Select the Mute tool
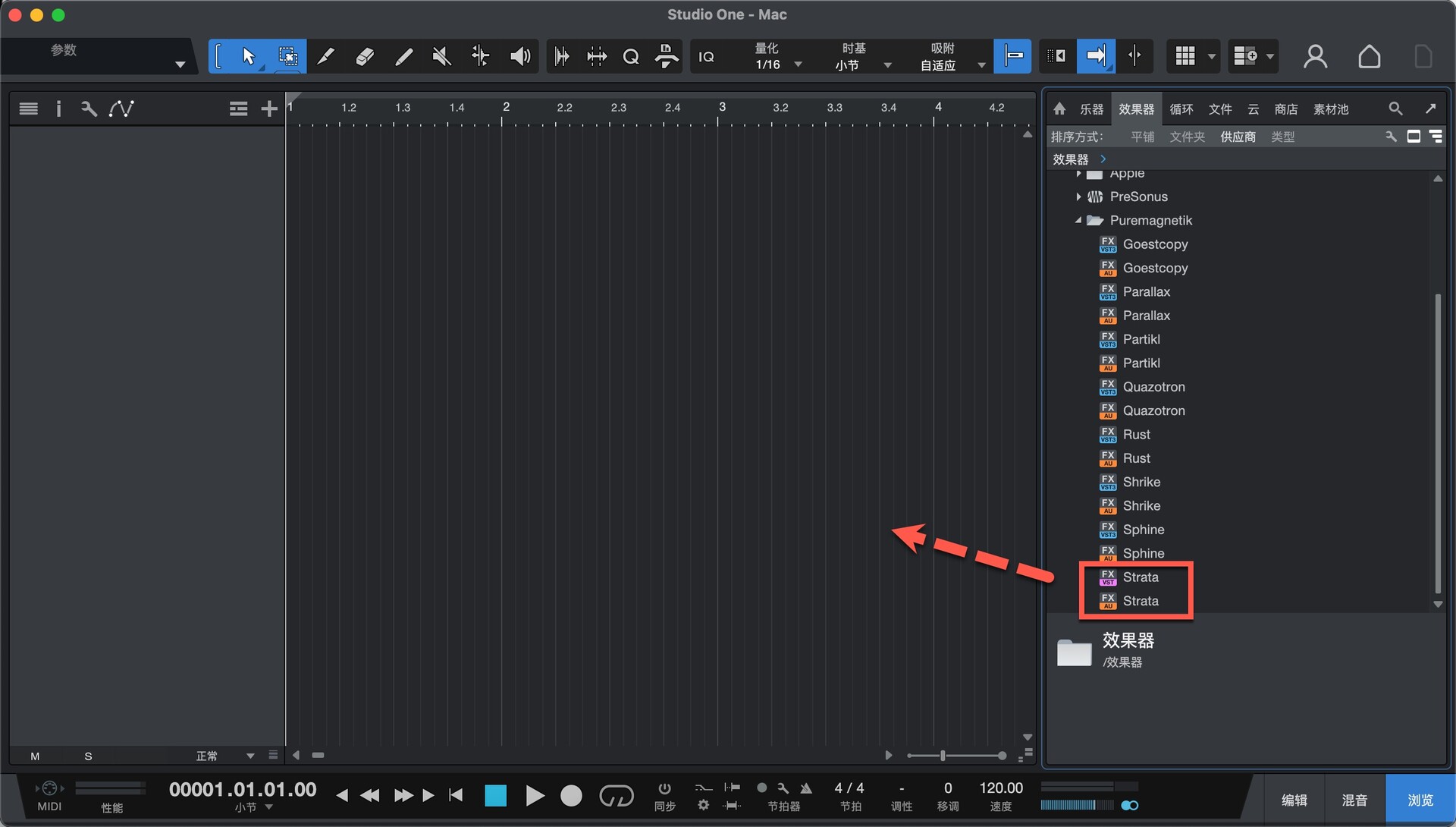 [x=441, y=56]
